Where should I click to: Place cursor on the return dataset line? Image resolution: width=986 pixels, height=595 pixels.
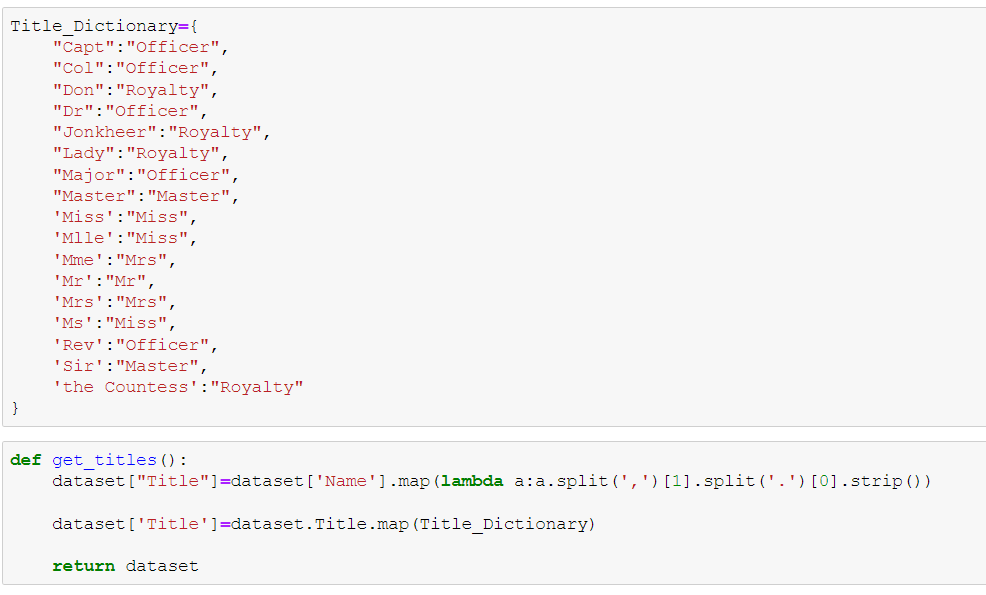[x=125, y=566]
